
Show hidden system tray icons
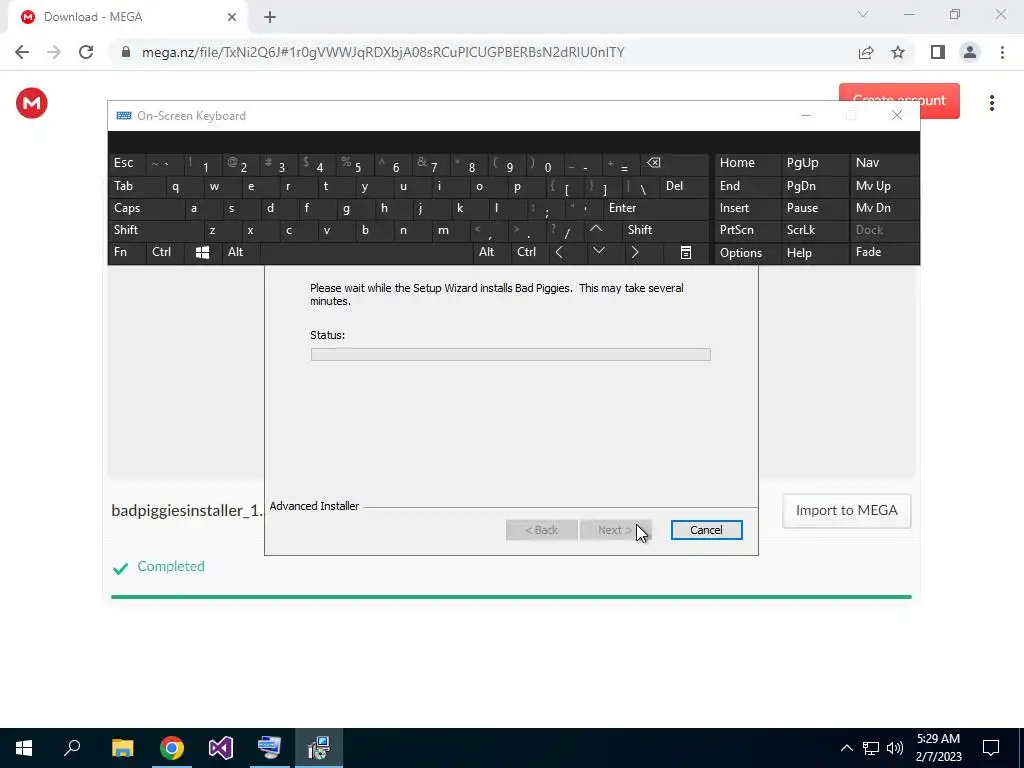pyautogui.click(x=846, y=748)
